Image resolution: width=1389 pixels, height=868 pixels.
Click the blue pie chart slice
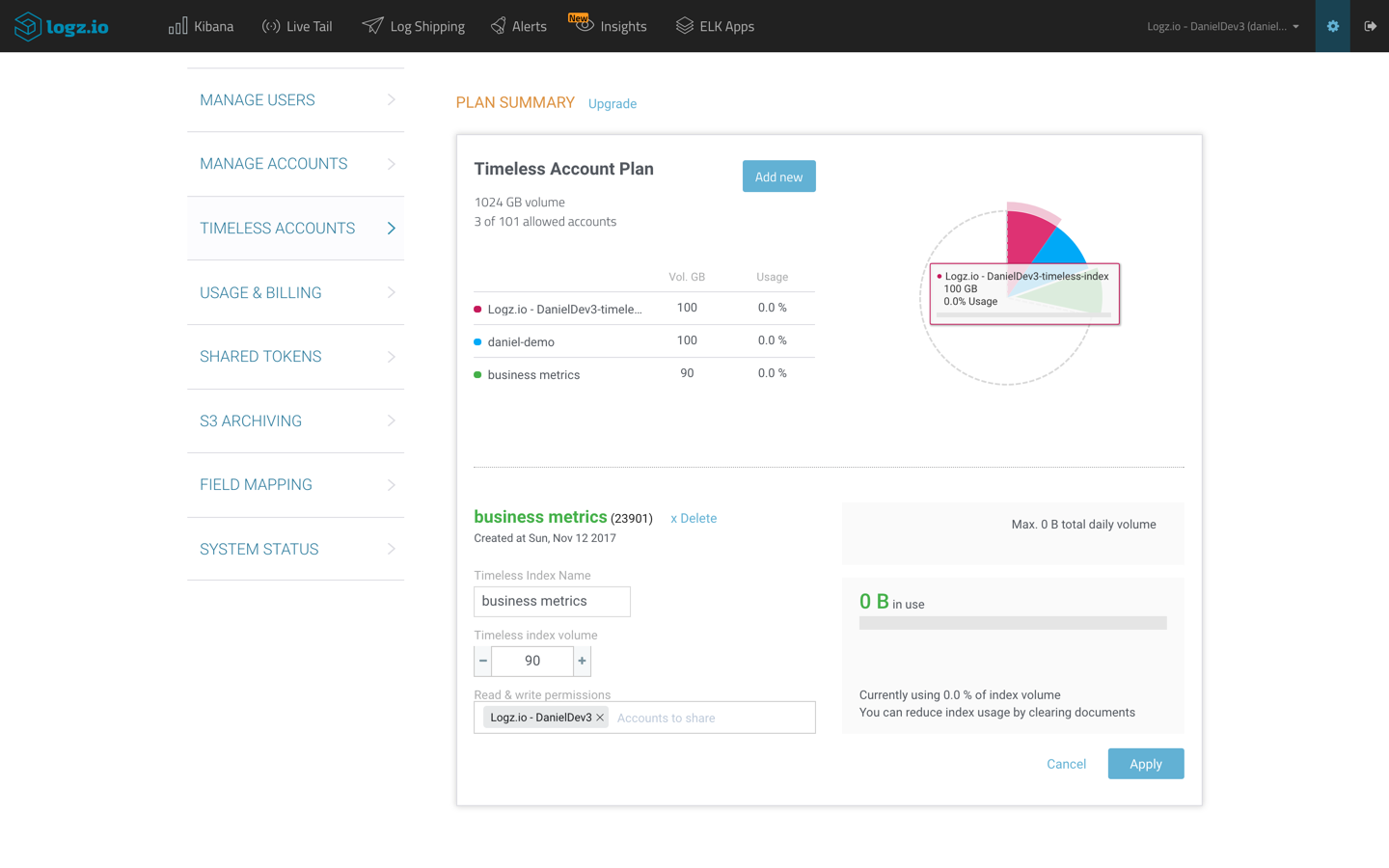(x=1062, y=247)
